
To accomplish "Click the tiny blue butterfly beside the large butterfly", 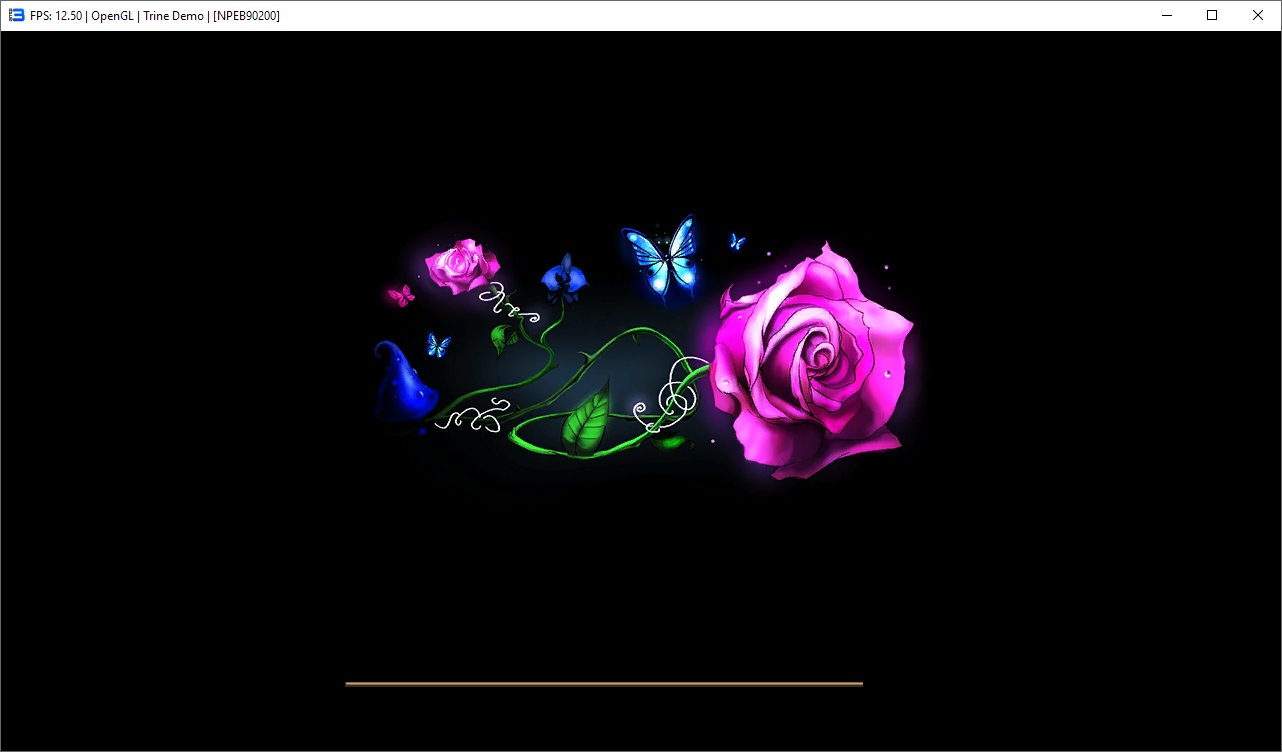I will [737, 241].
